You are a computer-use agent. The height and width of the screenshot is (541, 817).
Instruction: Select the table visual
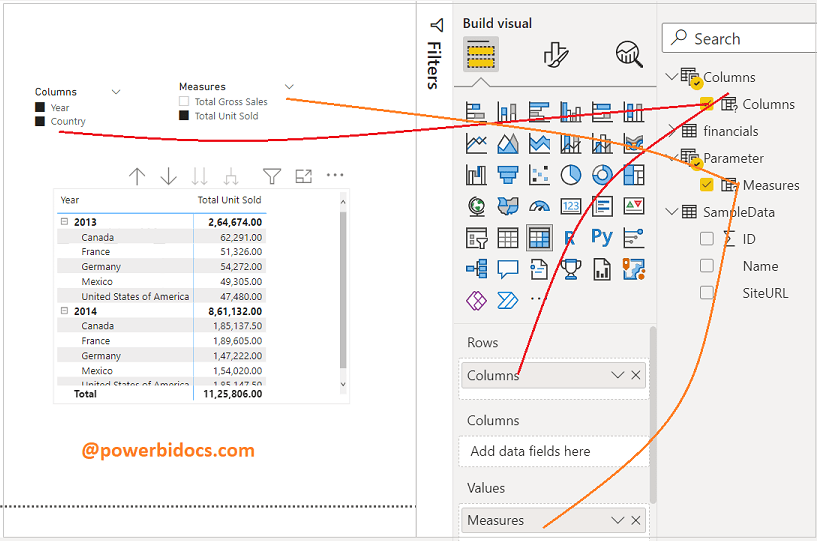pyautogui.click(x=507, y=238)
